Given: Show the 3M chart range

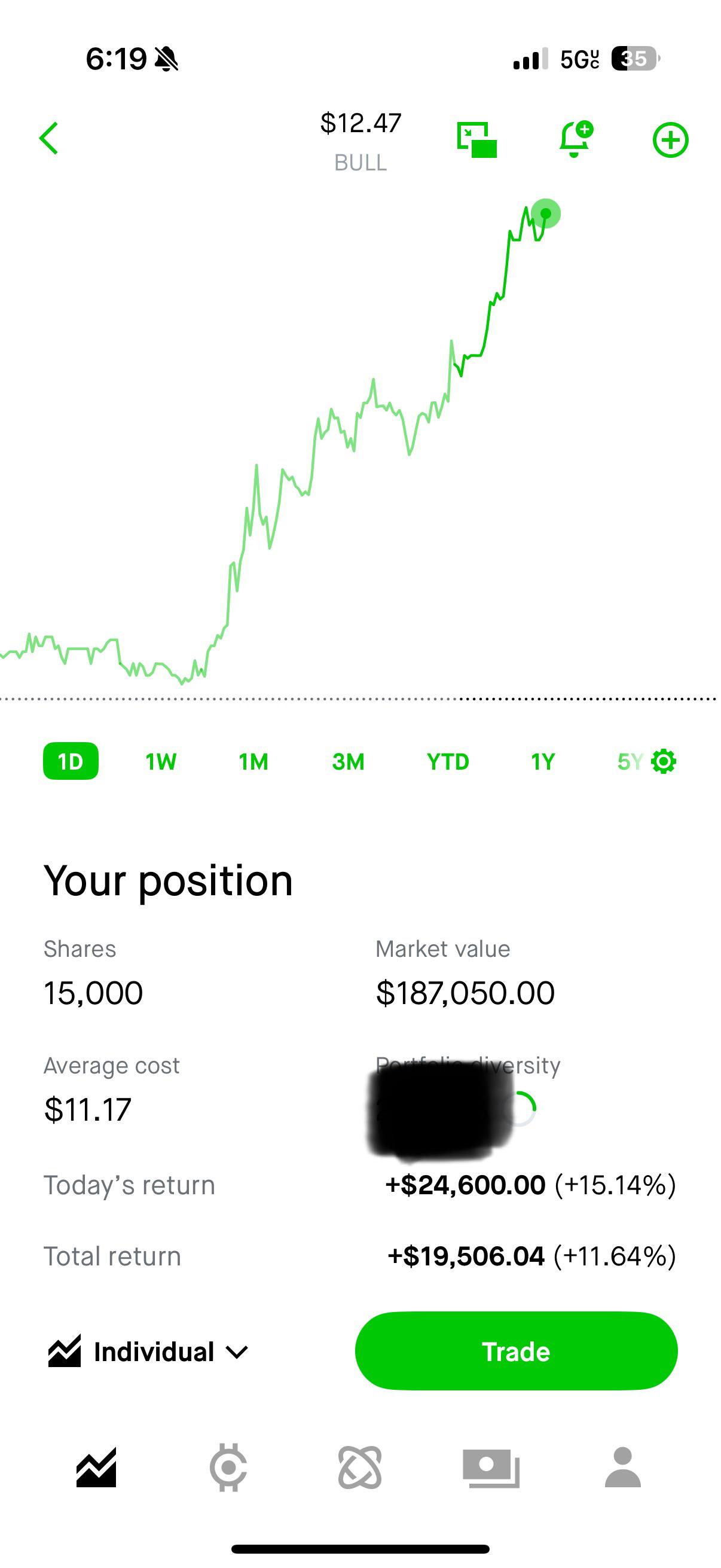Looking at the screenshot, I should (348, 761).
